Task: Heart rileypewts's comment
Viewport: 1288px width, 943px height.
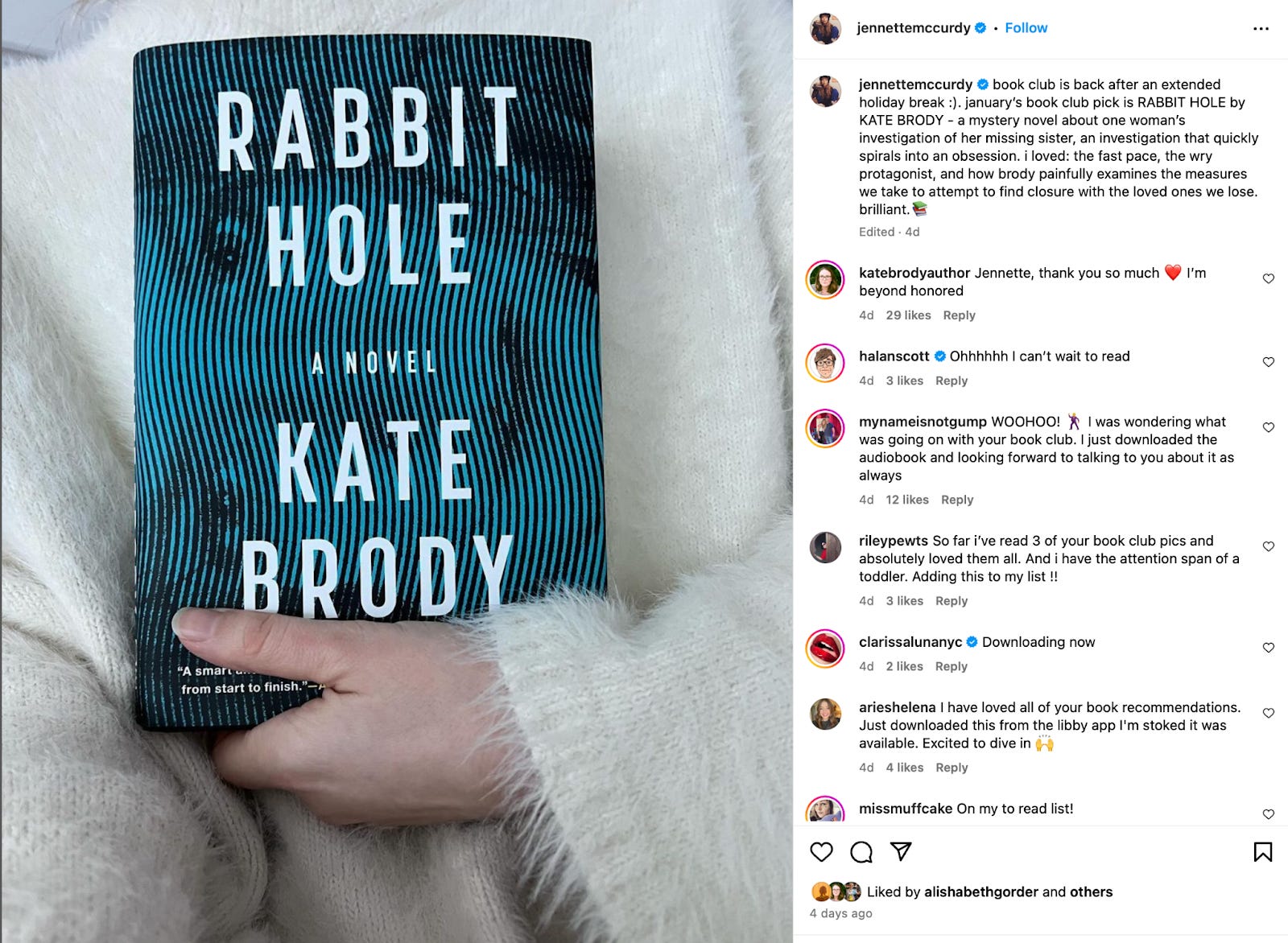Action: [1268, 546]
